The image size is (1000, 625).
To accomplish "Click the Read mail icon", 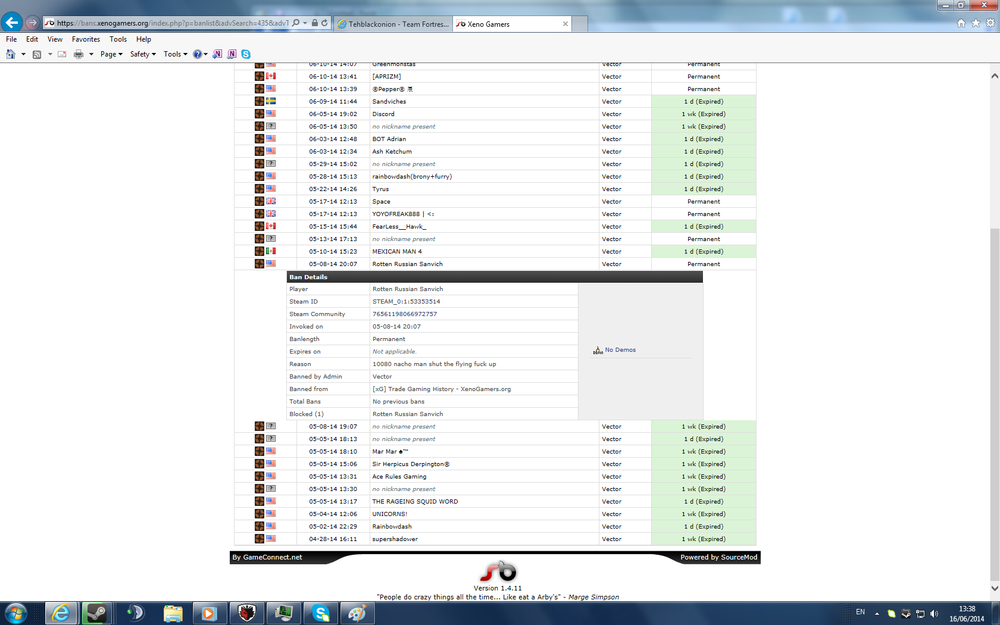I will 62,54.
